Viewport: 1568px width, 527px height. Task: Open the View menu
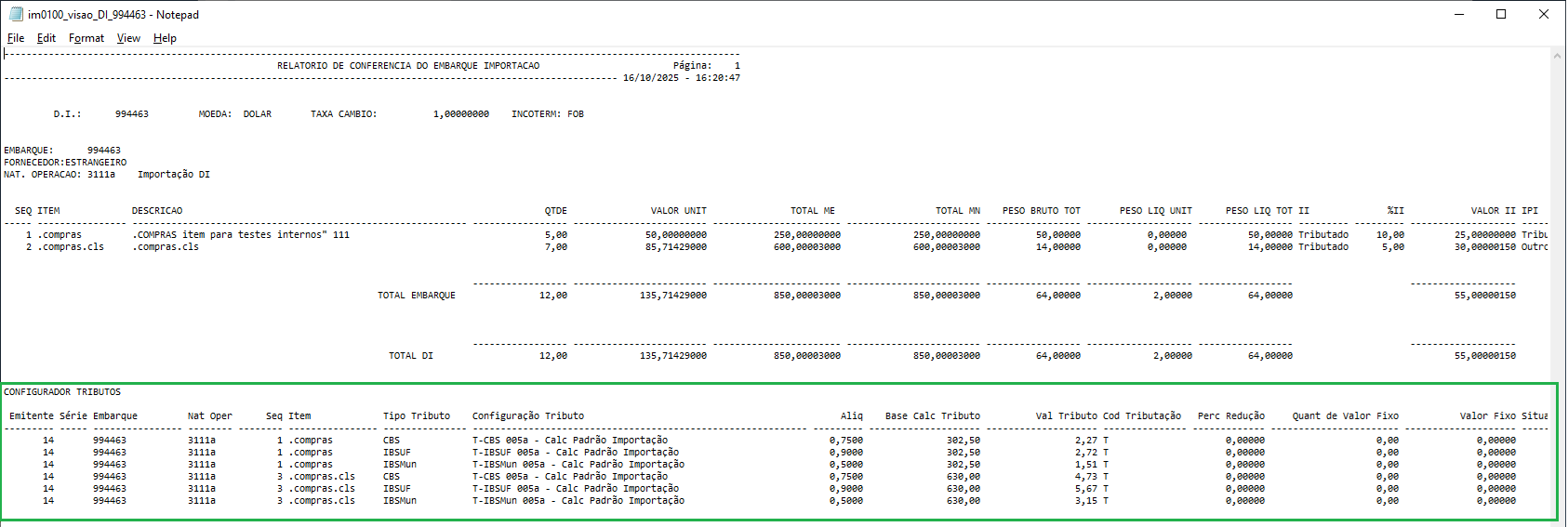coord(128,38)
